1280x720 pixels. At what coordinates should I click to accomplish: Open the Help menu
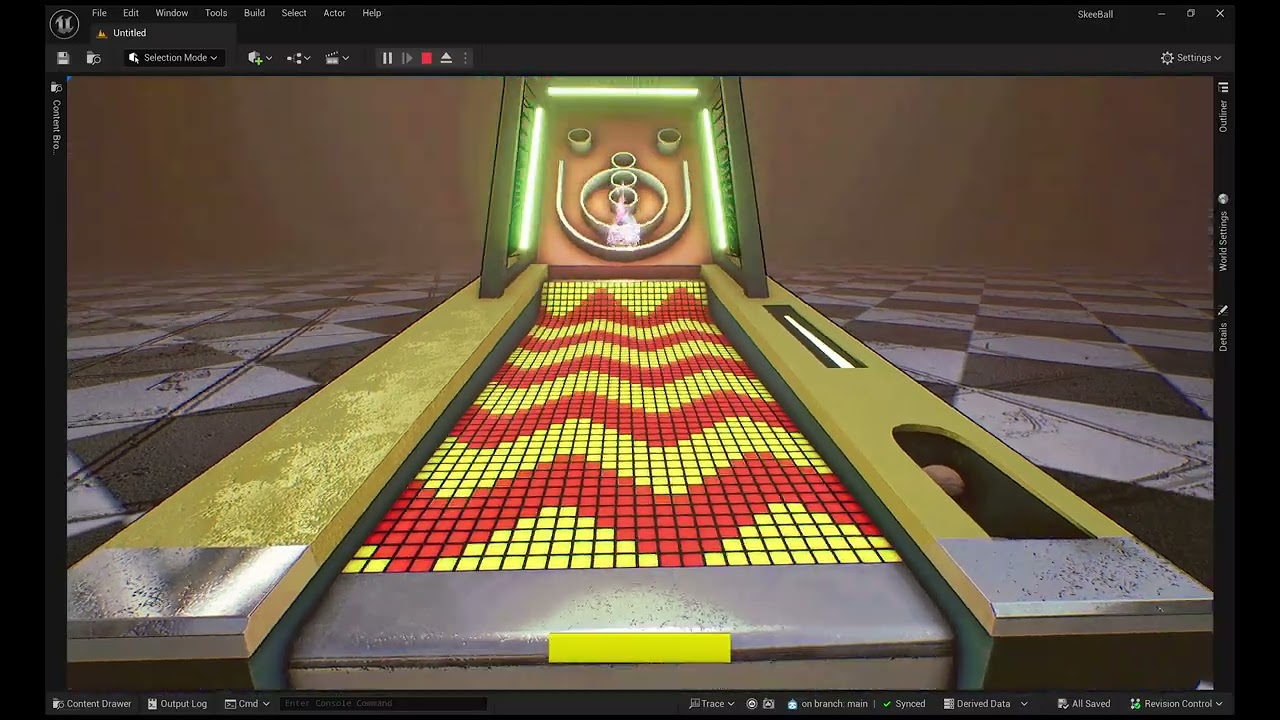click(372, 13)
